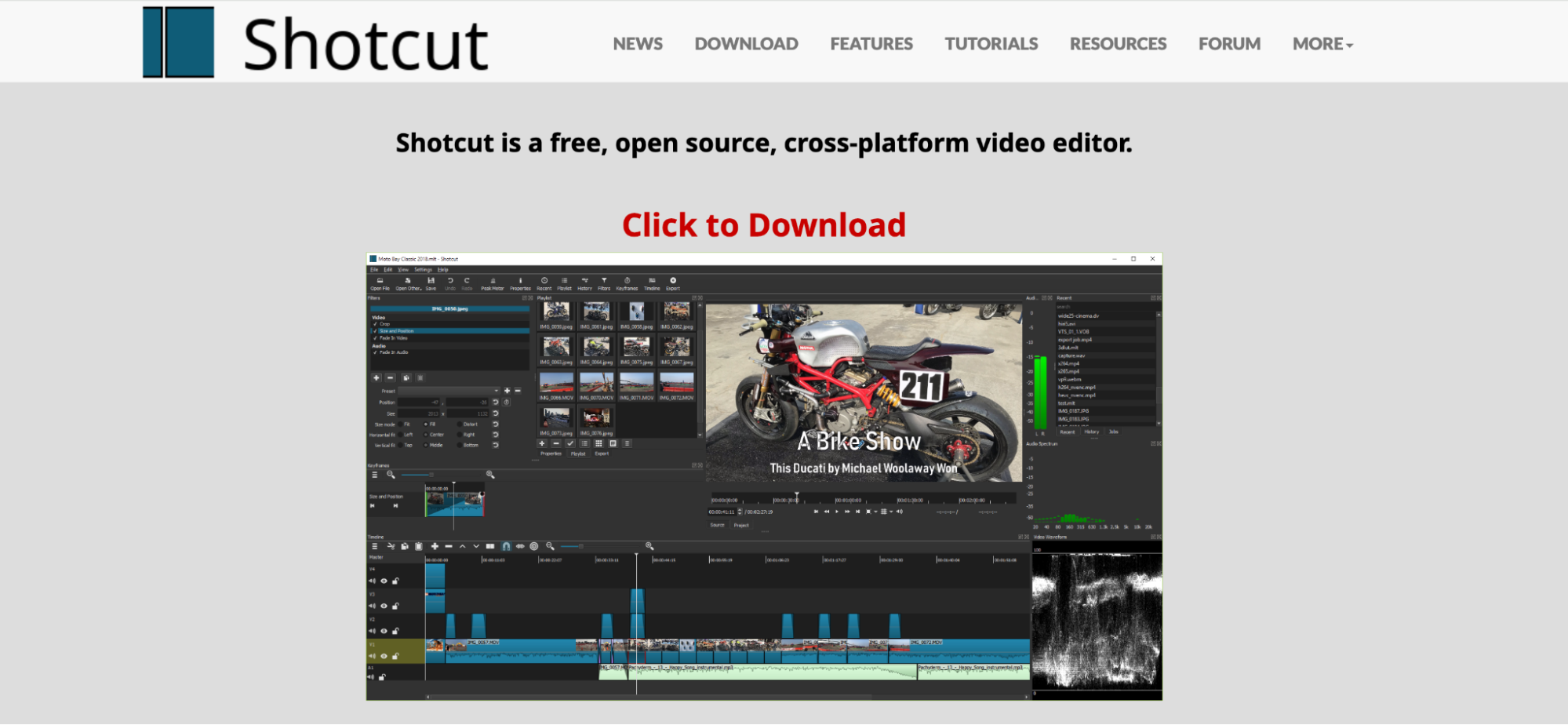The width and height of the screenshot is (1568, 725).
Task: Select the IMG_0070.MOV playlist thumbnail
Action: tap(596, 386)
